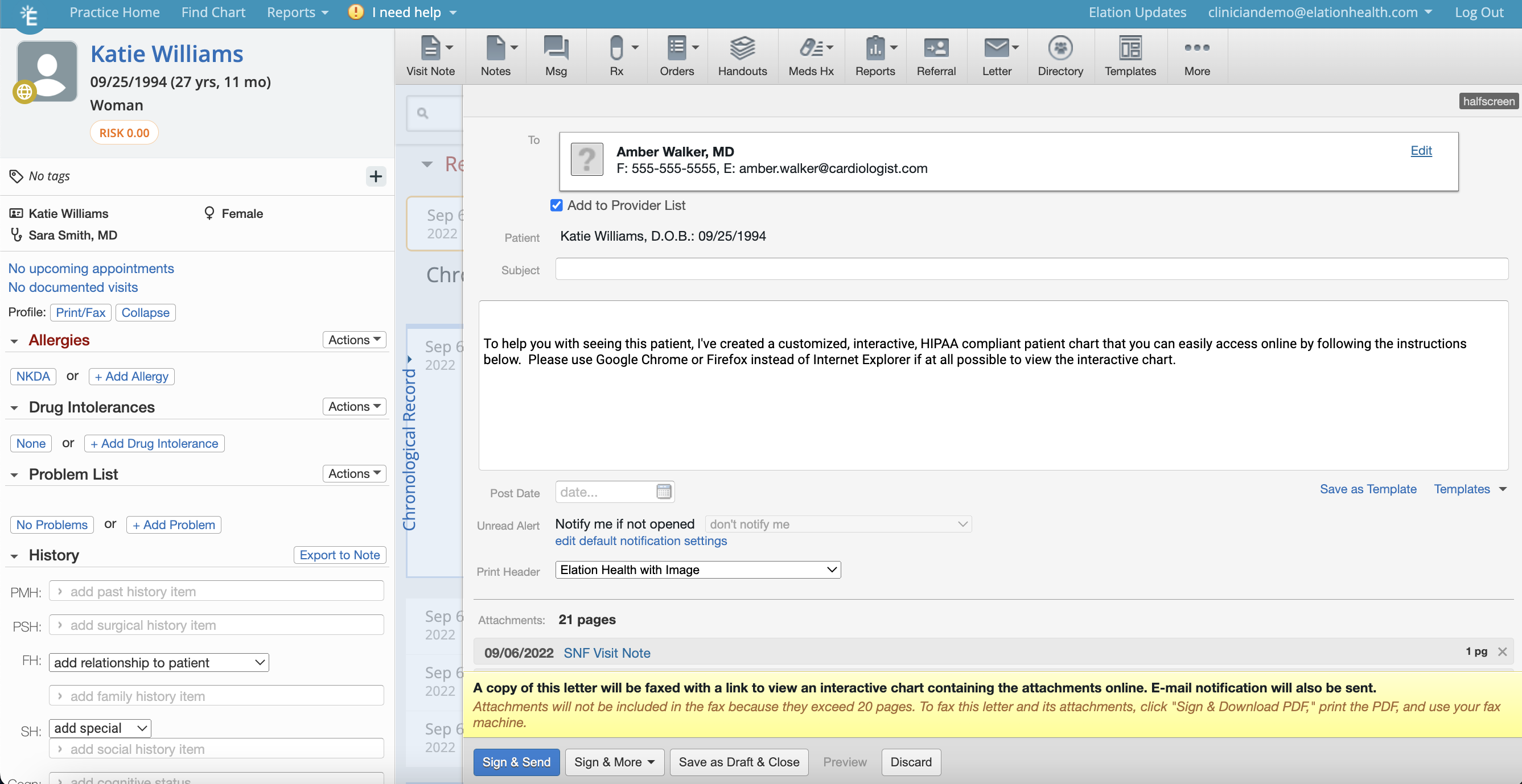1522x784 pixels.
Task: Click the Templates toolbar icon
Action: [x=1130, y=56]
